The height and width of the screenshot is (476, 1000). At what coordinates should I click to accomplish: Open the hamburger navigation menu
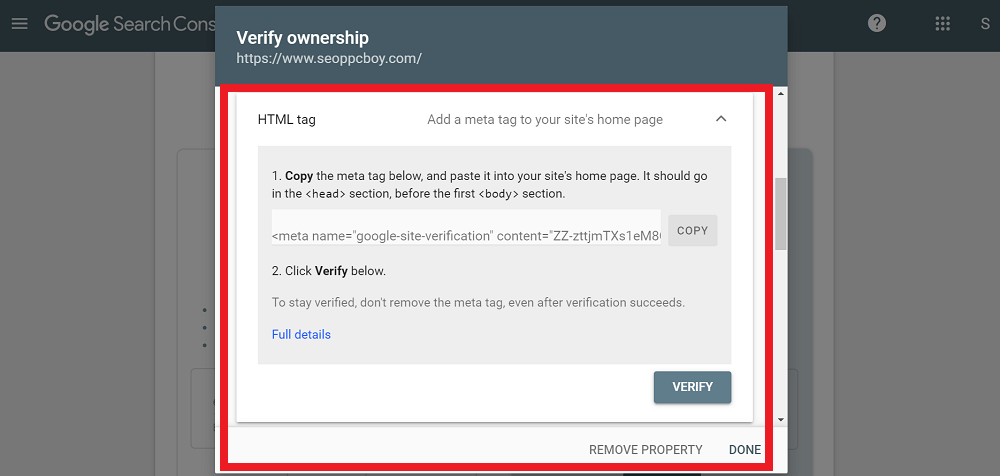[x=20, y=24]
